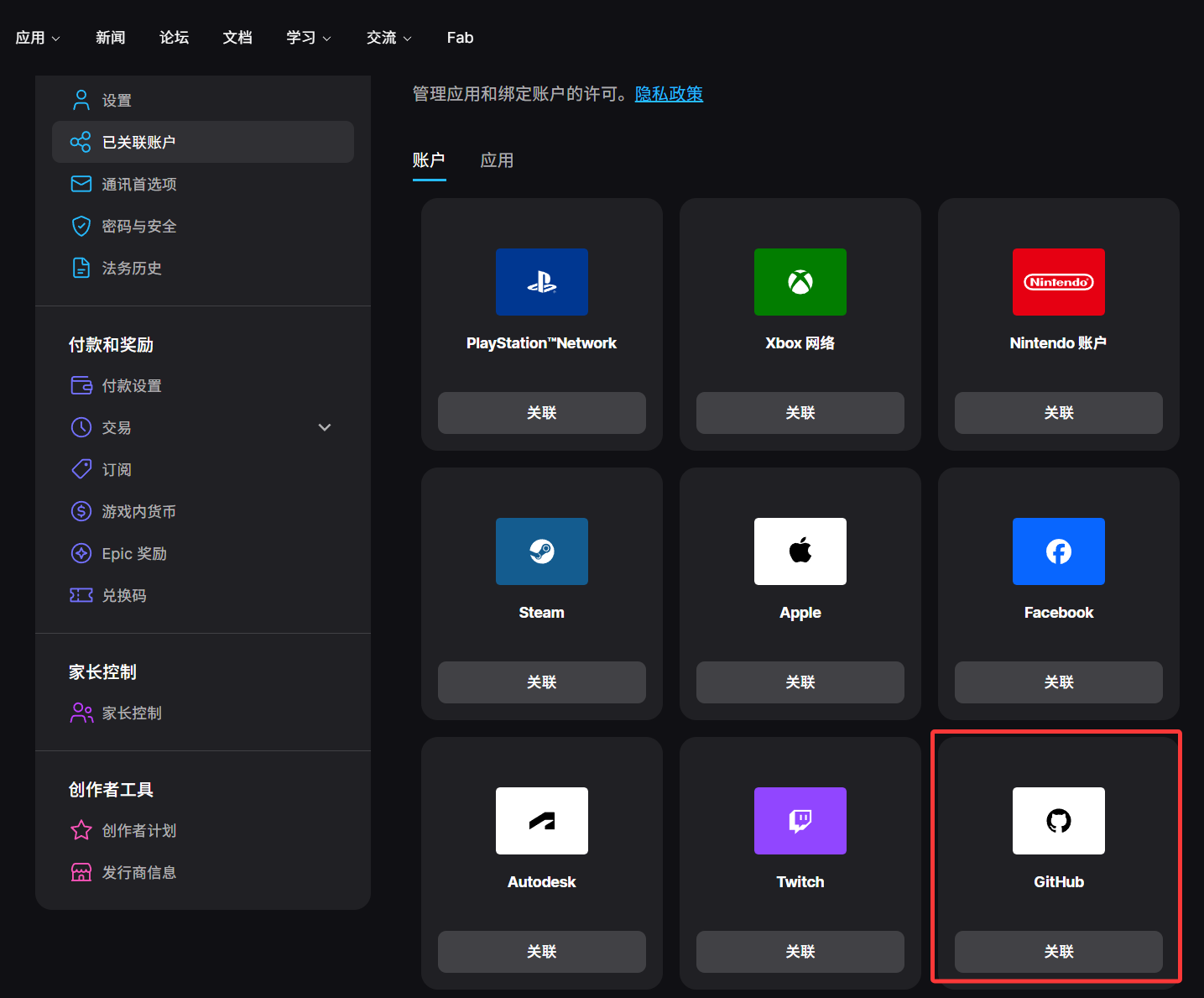The height and width of the screenshot is (998, 1204).
Task: Open 论坛 from top navigation
Action: pos(175,38)
